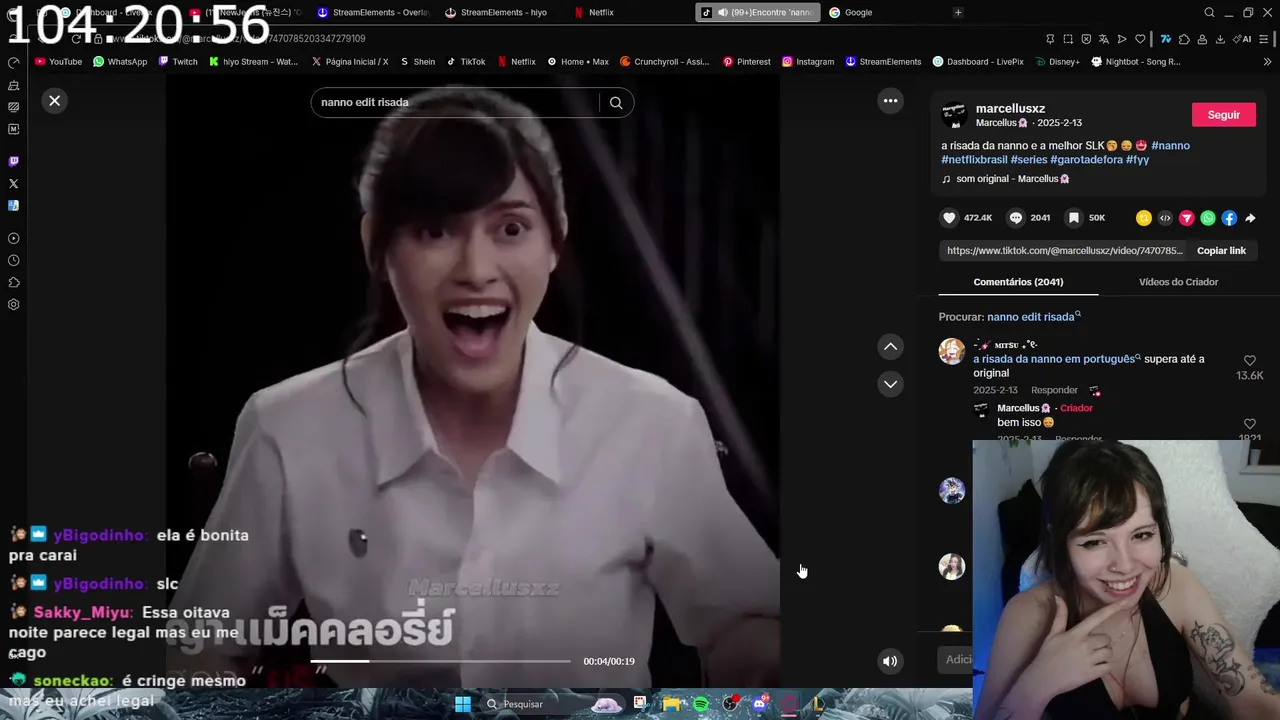Open Instagram bookmark
1280x720 pixels.
point(808,61)
